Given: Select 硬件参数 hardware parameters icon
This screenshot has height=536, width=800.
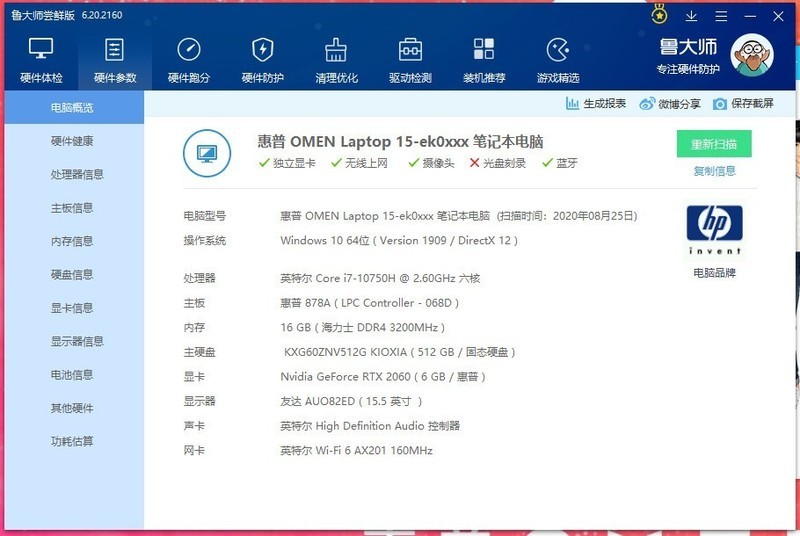Looking at the screenshot, I should [x=115, y=49].
